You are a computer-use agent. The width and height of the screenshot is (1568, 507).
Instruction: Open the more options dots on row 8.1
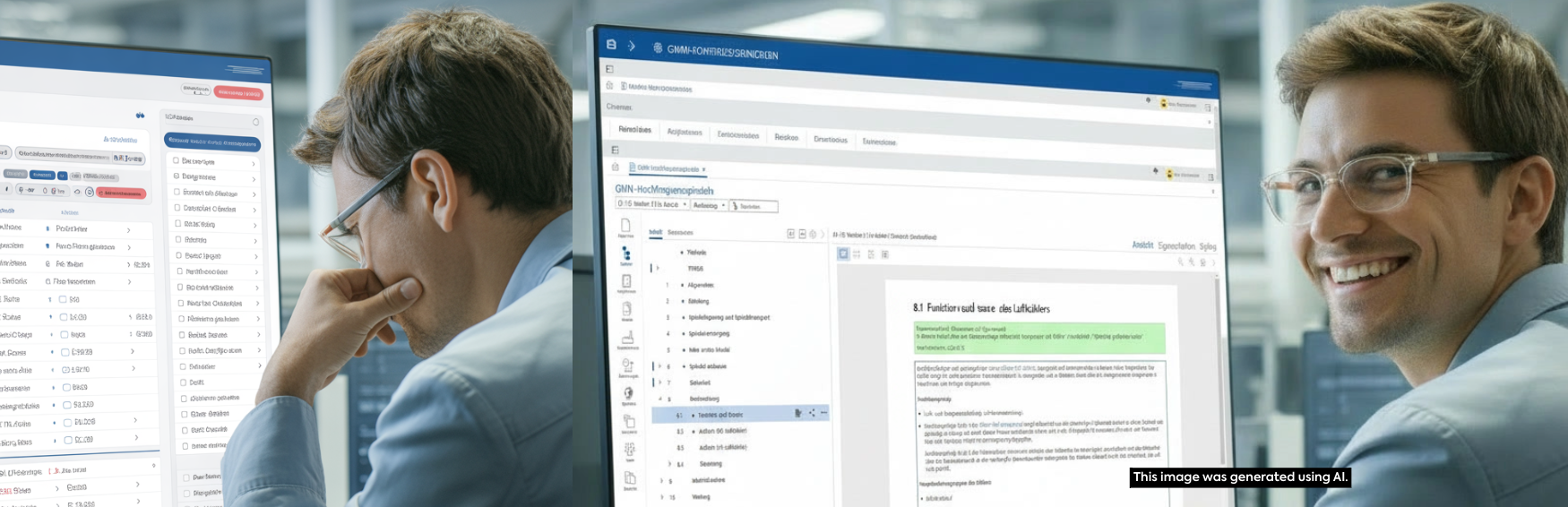(x=823, y=413)
